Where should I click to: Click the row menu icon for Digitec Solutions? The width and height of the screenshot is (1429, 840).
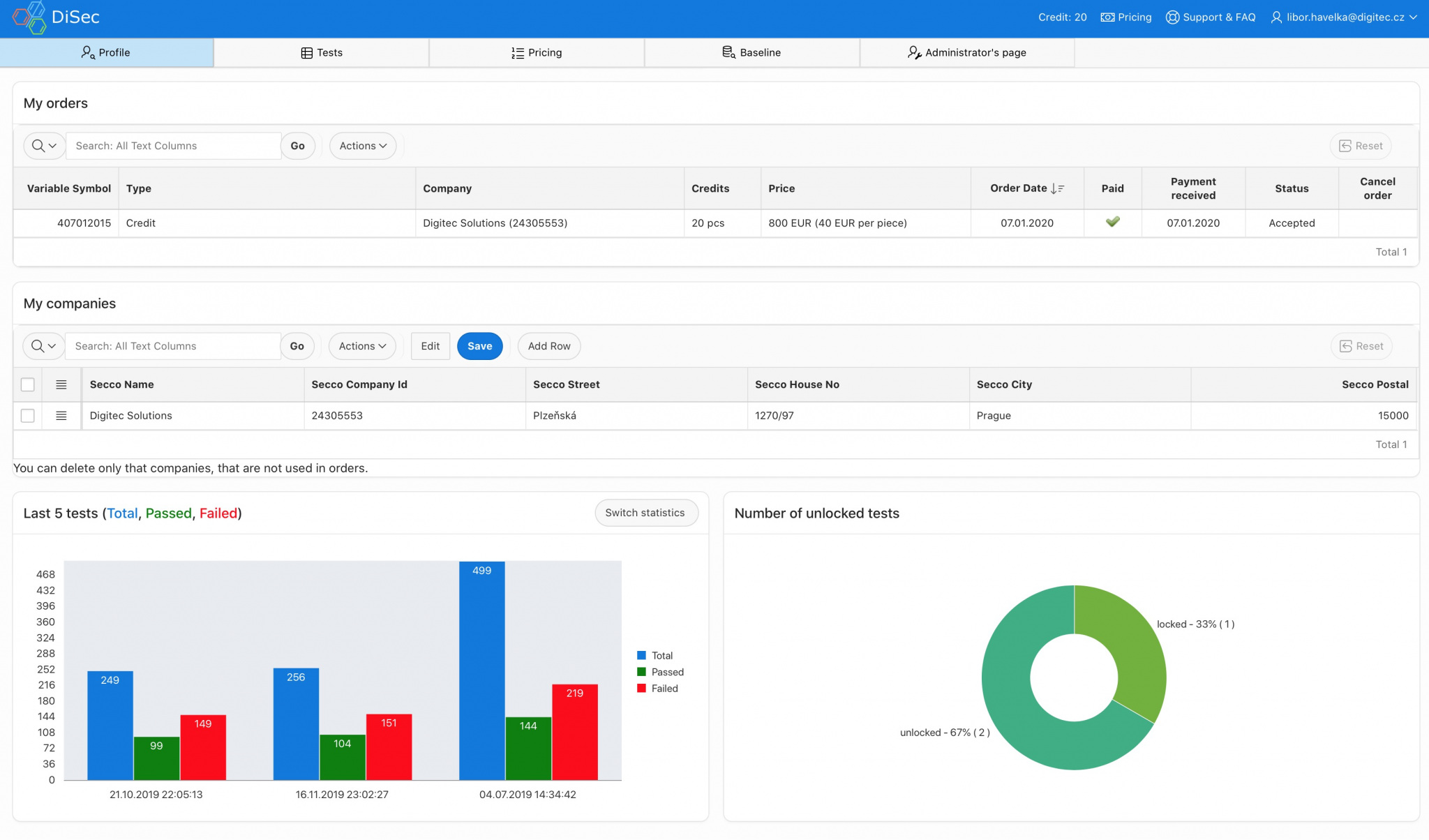[x=61, y=416]
